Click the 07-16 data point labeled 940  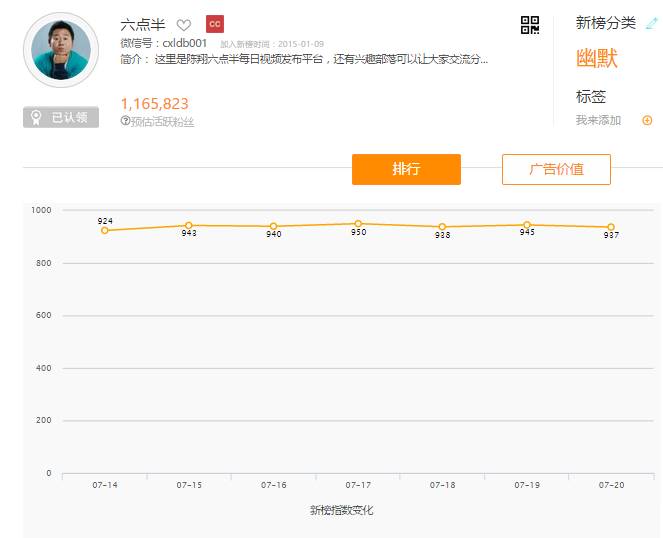click(273, 226)
